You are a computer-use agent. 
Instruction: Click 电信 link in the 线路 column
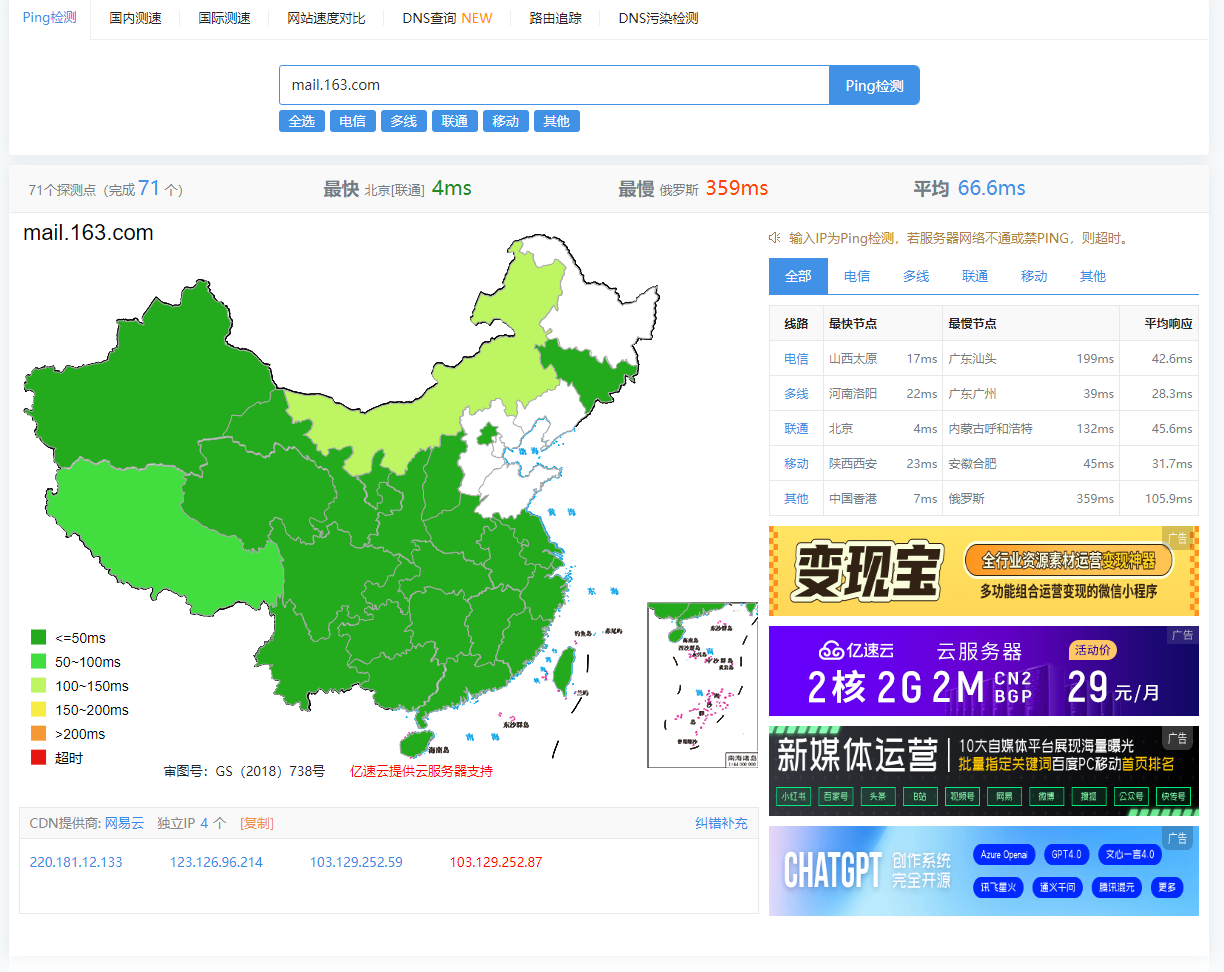pyautogui.click(x=796, y=358)
